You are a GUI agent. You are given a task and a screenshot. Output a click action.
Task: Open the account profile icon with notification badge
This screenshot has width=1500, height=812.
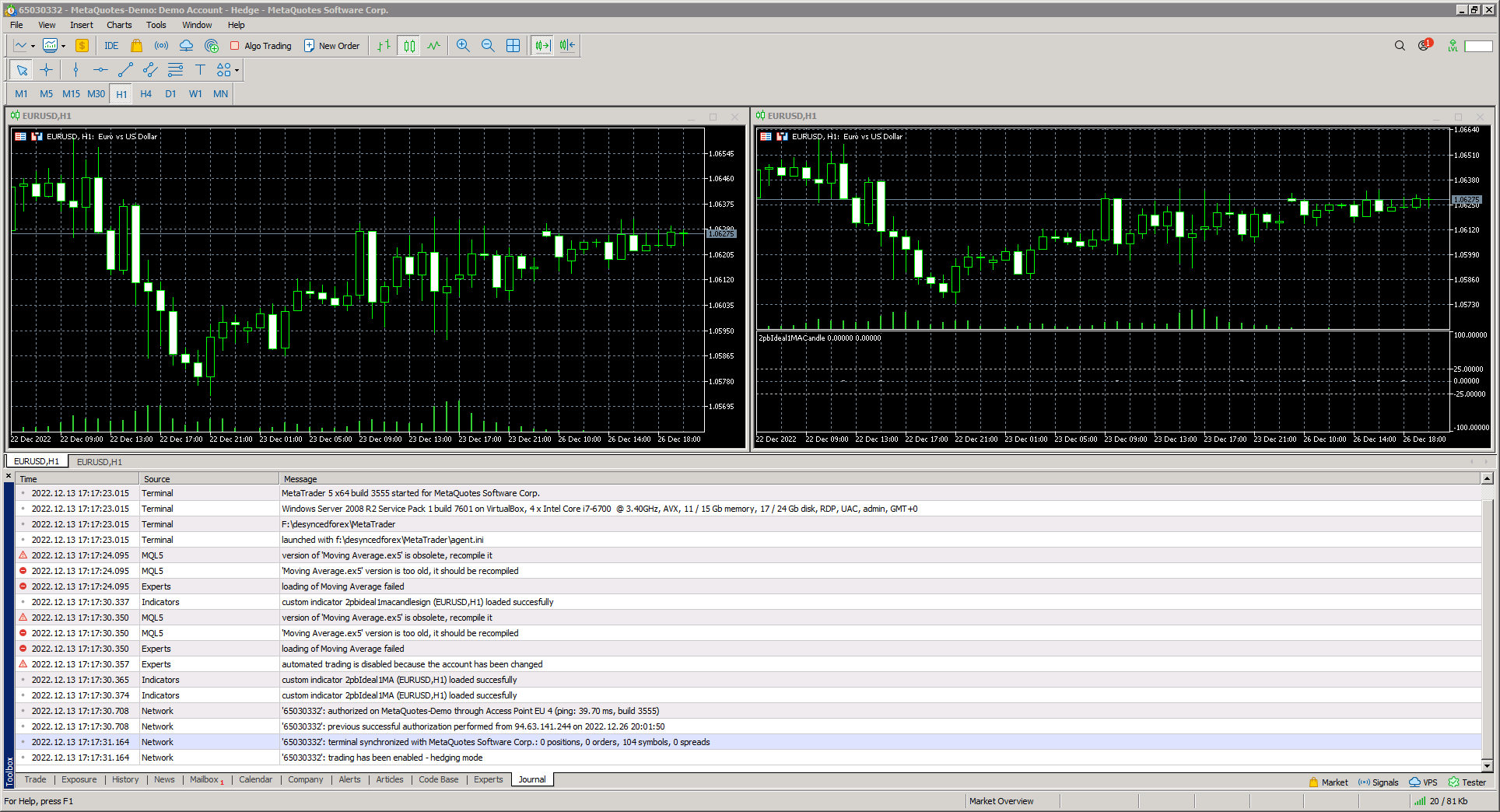click(1425, 45)
